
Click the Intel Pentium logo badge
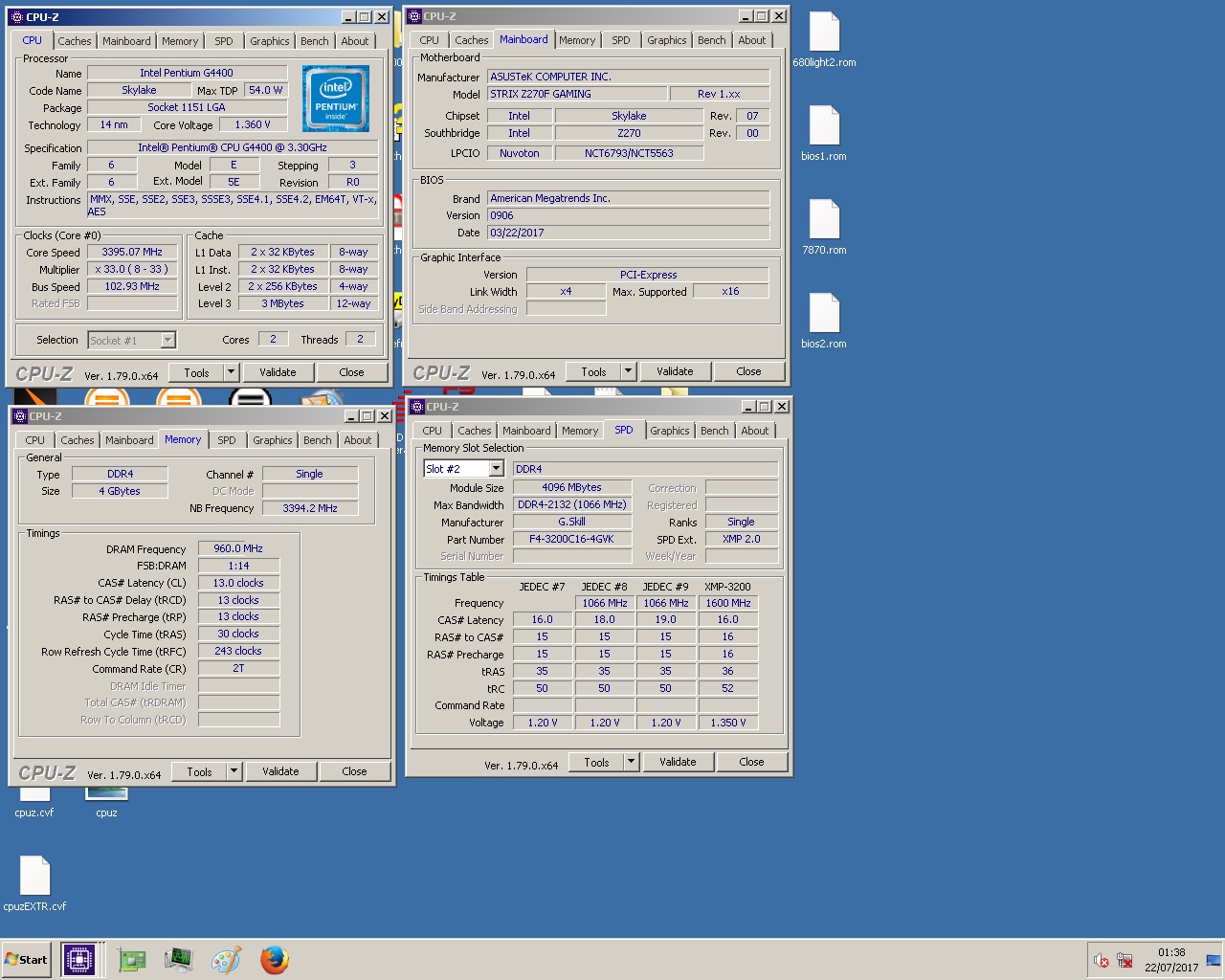[x=336, y=99]
